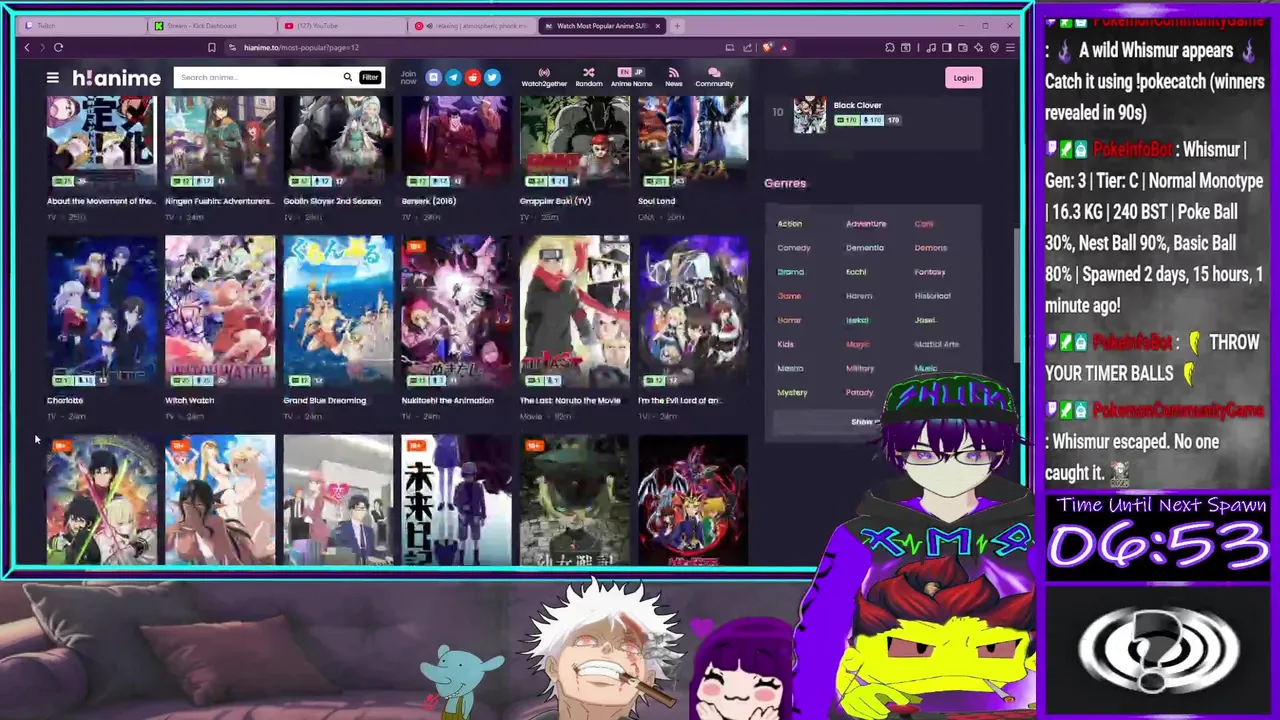Screen dimensions: 1280x720
Task: Open the Harem genre
Action: (859, 296)
